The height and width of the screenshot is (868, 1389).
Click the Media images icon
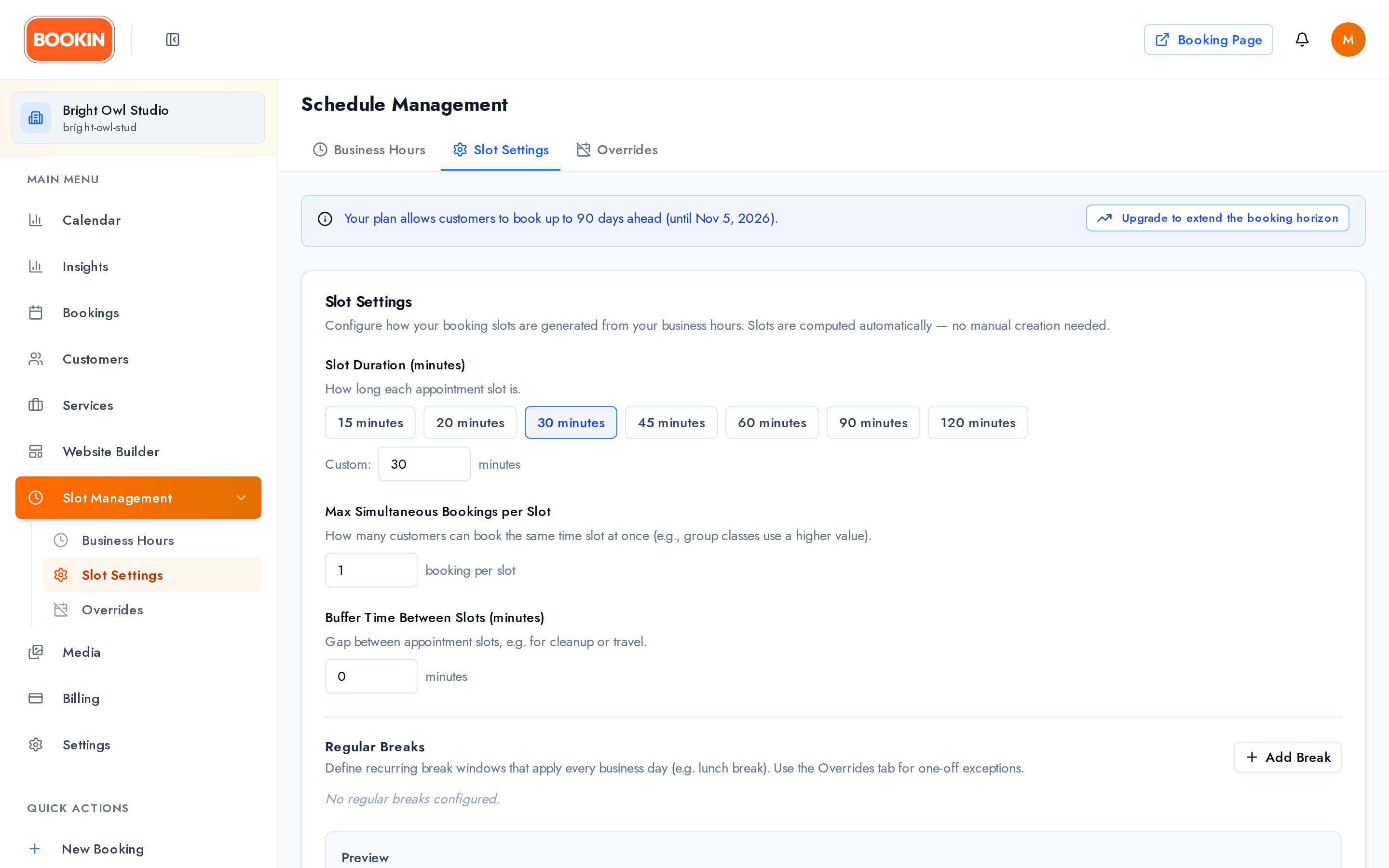[36, 652]
